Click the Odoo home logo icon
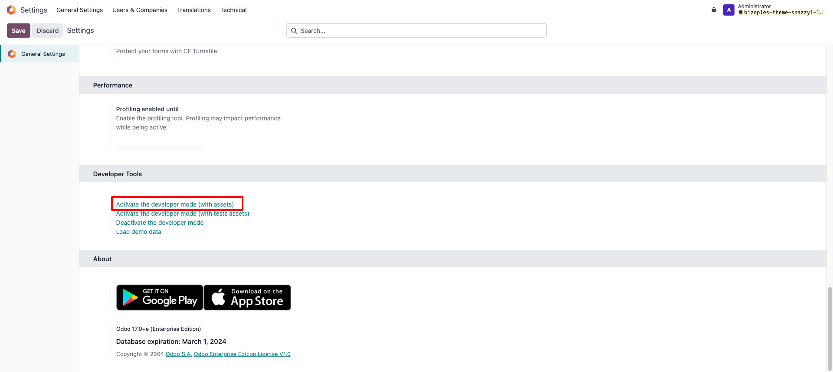 tap(11, 10)
